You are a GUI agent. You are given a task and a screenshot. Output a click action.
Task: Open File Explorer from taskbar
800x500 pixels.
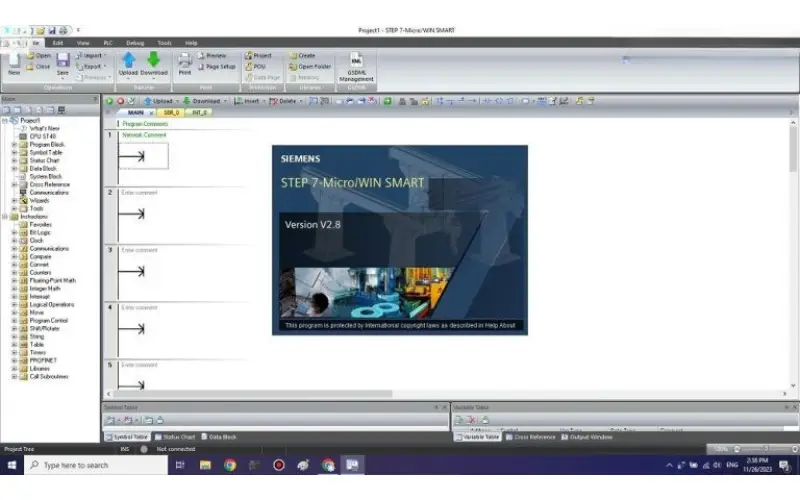[205, 465]
